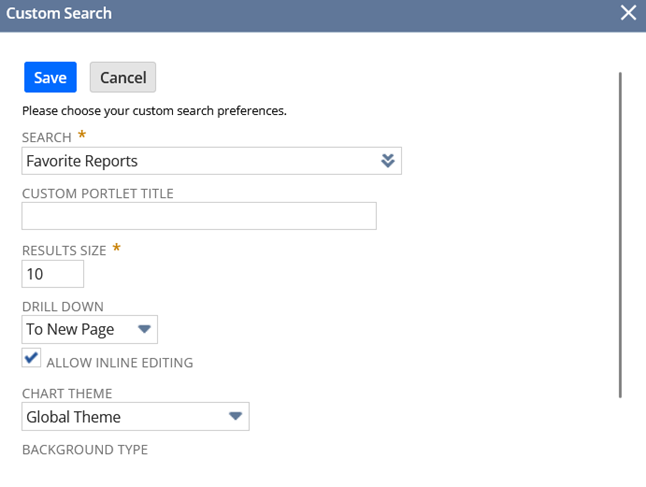Click the Chart Theme dropdown arrow
Screen dimensions: 646x487
pos(235,416)
